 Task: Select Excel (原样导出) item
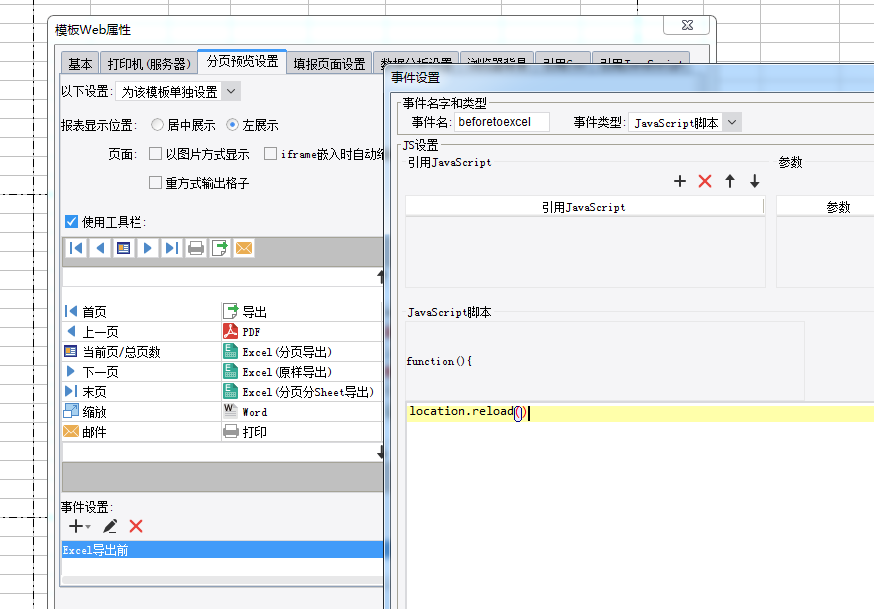[302, 372]
